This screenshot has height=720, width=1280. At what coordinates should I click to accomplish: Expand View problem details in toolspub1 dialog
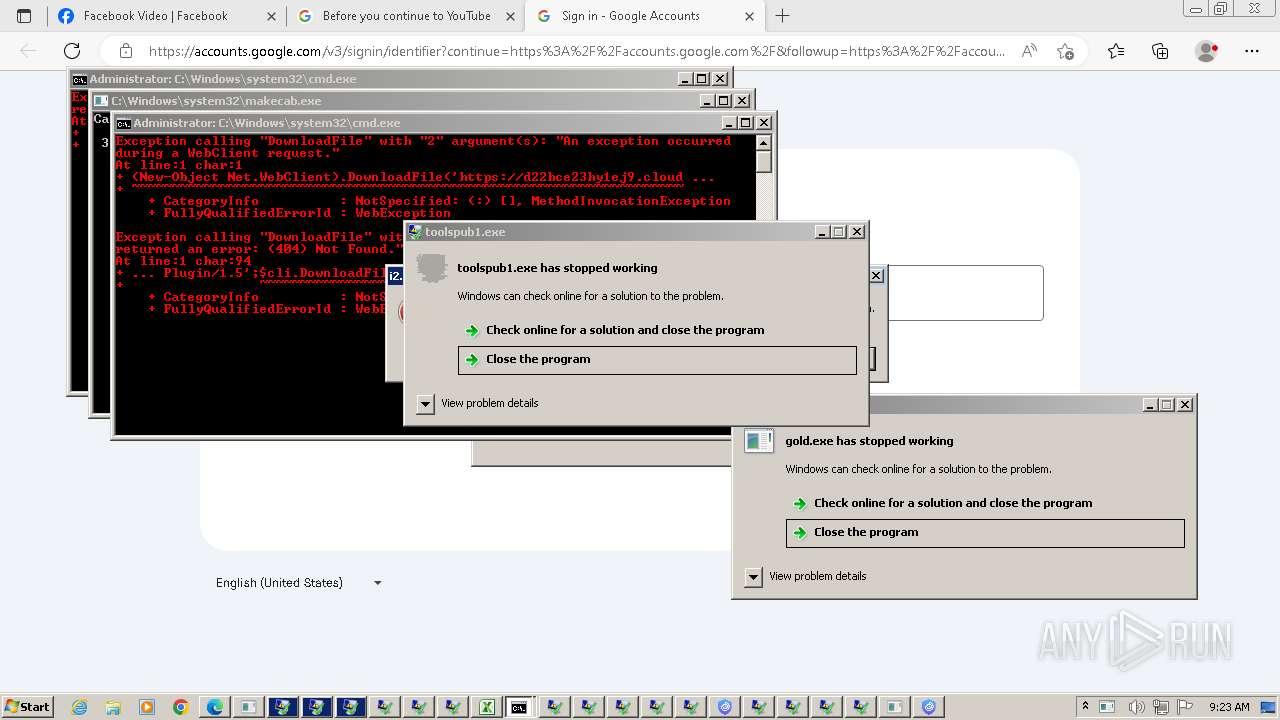pyautogui.click(x=425, y=403)
